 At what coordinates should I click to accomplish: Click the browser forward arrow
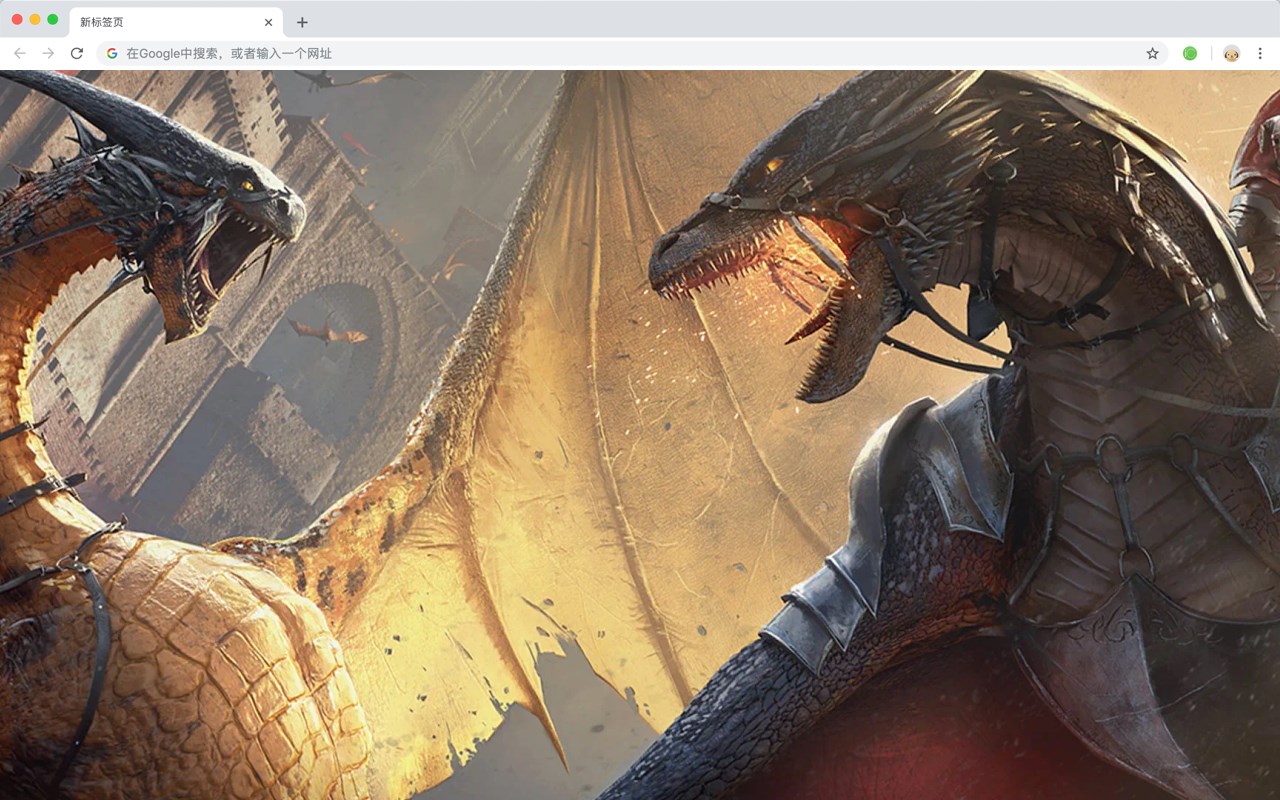coord(48,53)
